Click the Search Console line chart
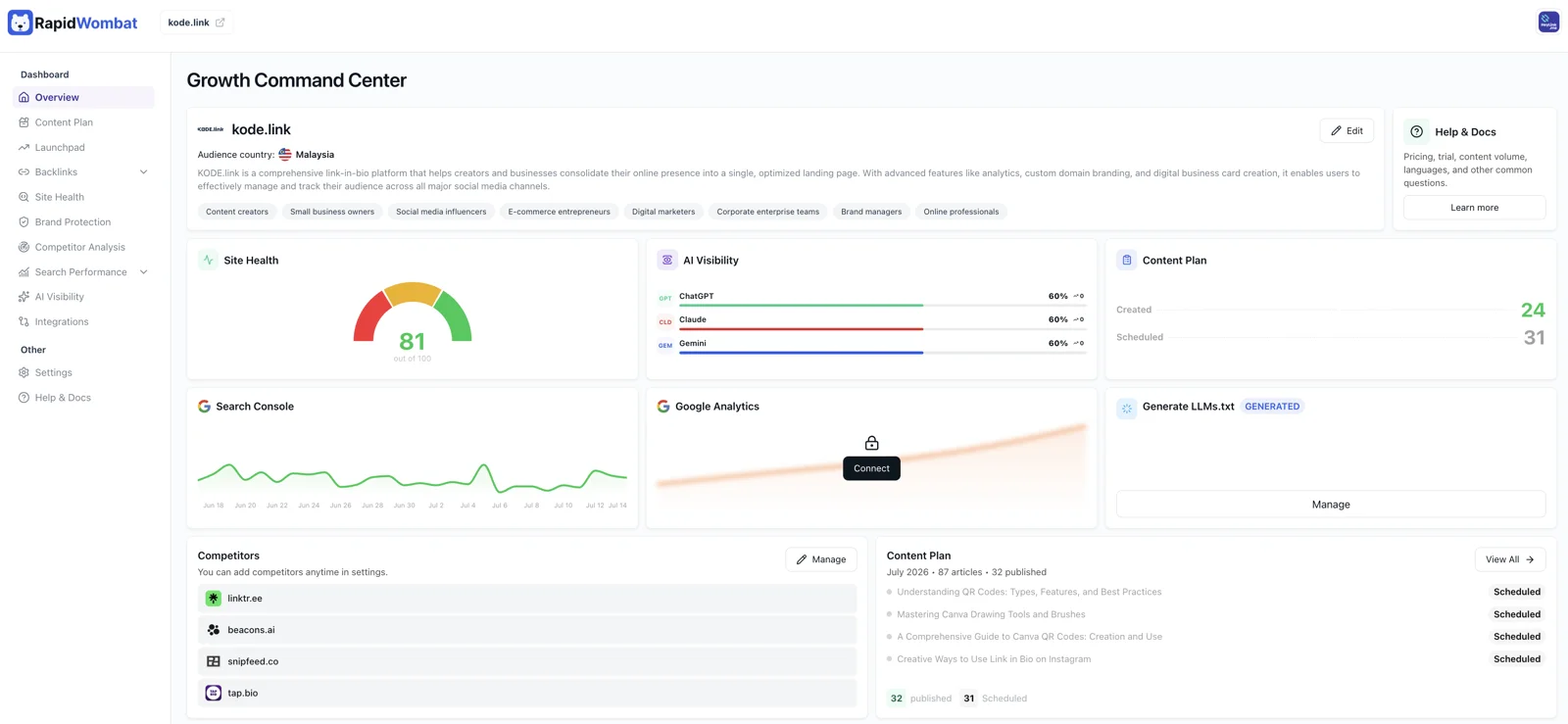The image size is (1568, 724). [x=413, y=477]
